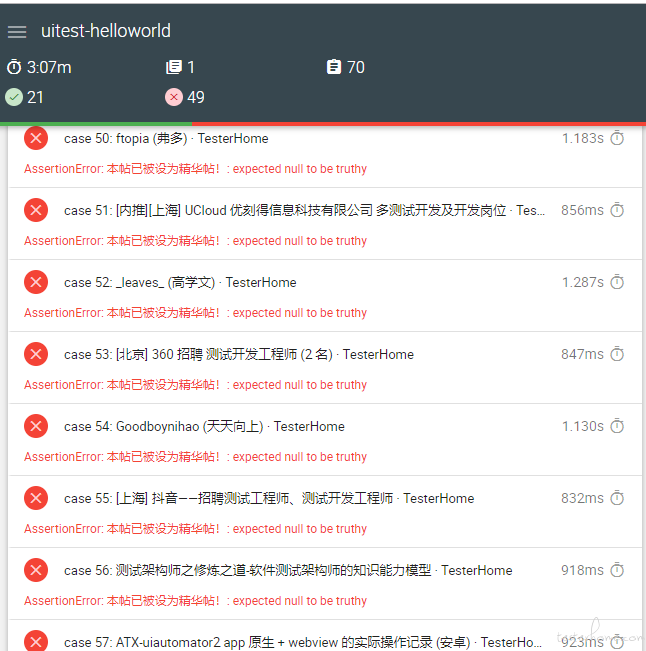Click the timer icon next to 918ms
Viewport: 646px width, 651px height.
click(x=617, y=570)
